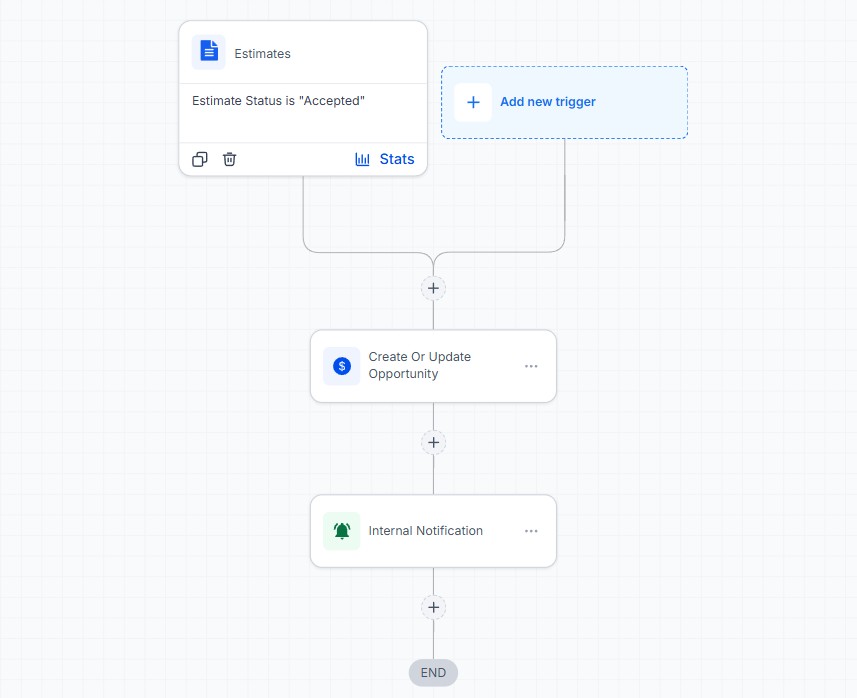The image size is (857, 698).
Task: Click the Estimate Status is "Accepted" condition
Action: pos(278,101)
